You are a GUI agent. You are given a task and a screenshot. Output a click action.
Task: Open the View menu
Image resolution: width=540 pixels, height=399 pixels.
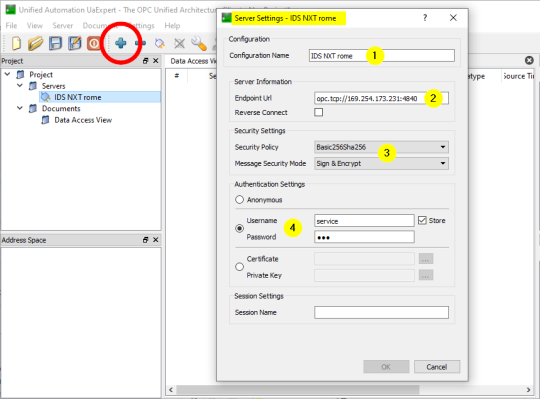[35, 26]
